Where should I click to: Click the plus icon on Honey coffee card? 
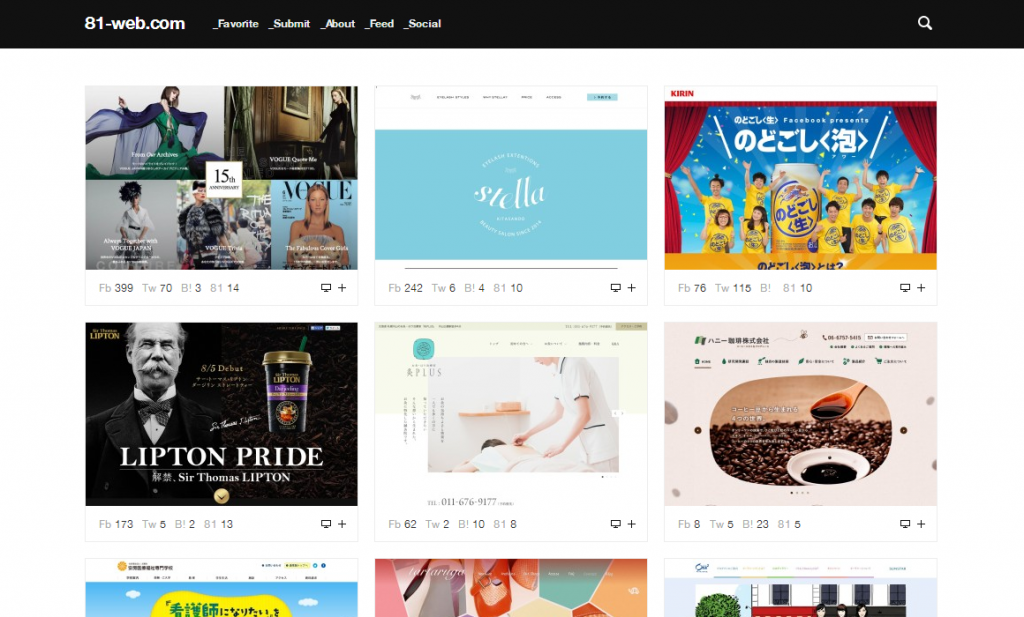pyautogui.click(x=921, y=524)
